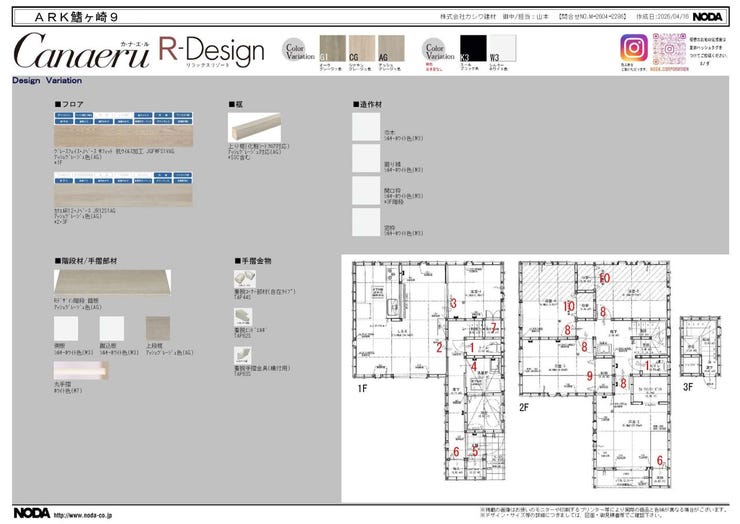Click the Canaeru brand logo
Screen dimensions: 740x524
pyautogui.click(x=82, y=51)
